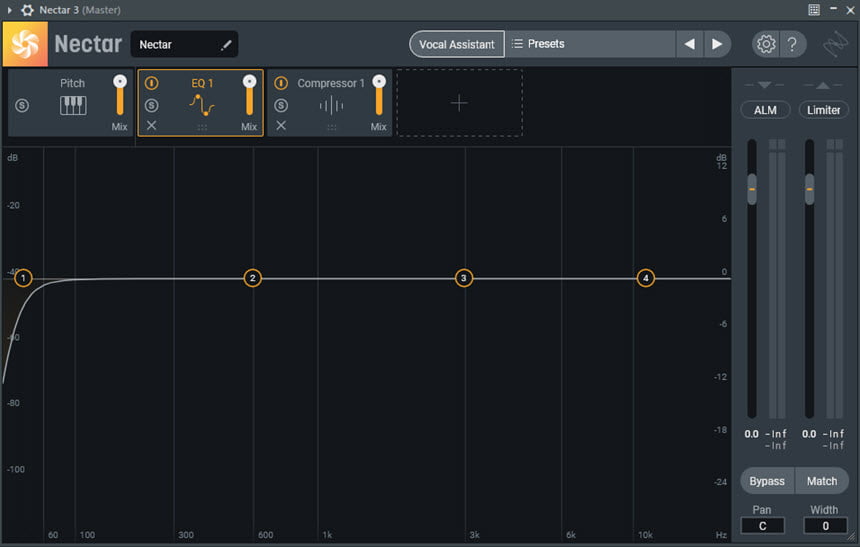860x547 pixels.
Task: Adjust the Compressor 1 Mix slider
Action: [379, 95]
